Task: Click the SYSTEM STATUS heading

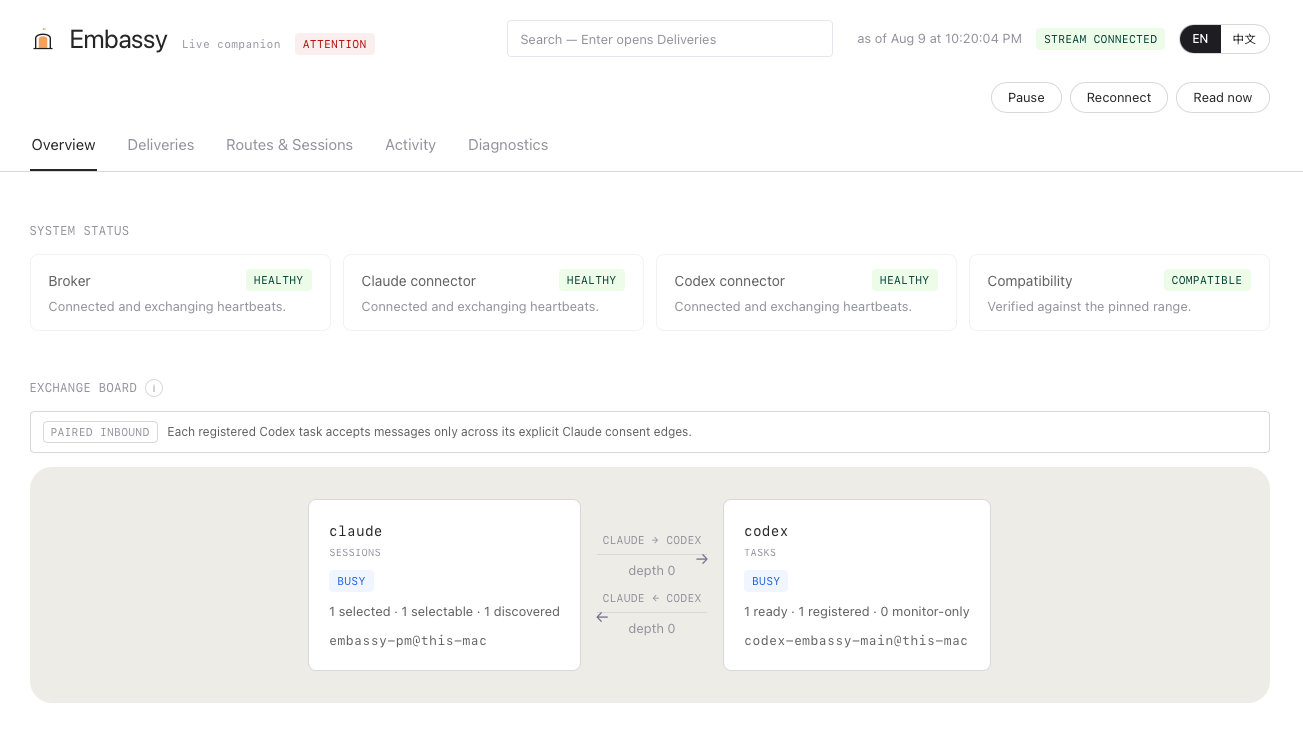Action: pyautogui.click(x=80, y=231)
